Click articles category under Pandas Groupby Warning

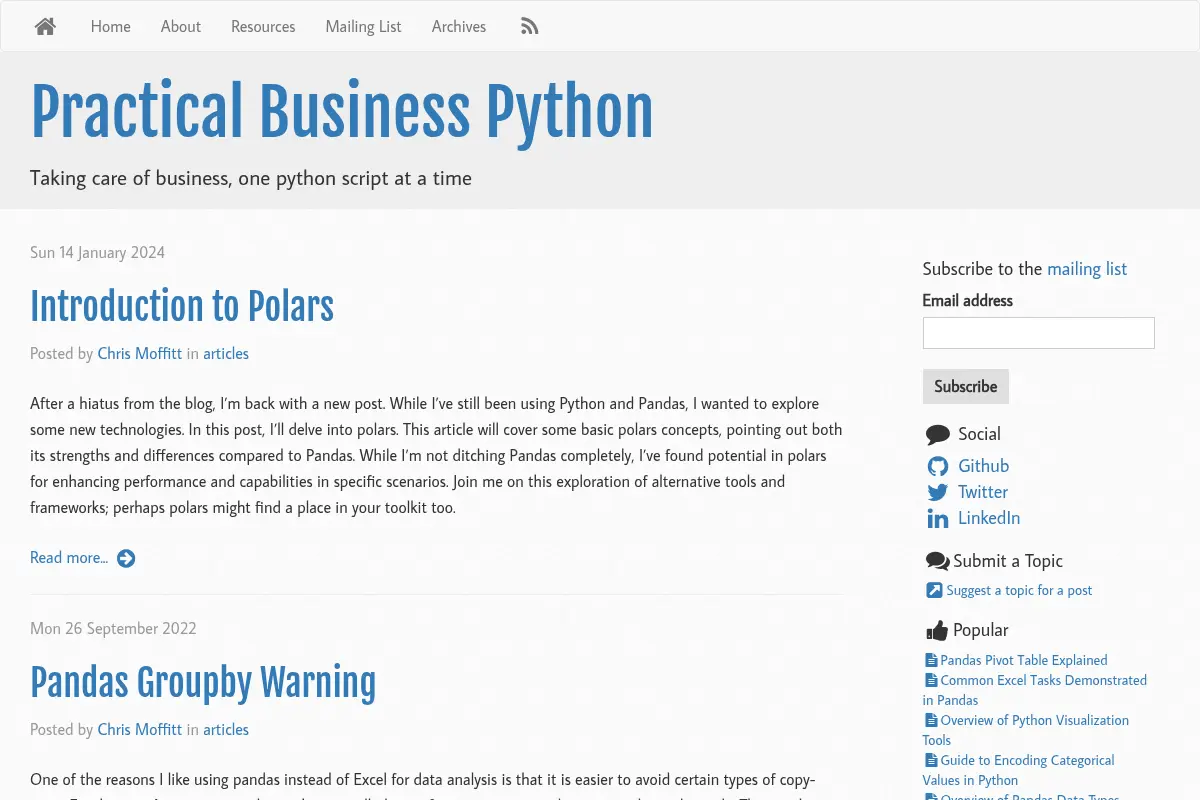(x=226, y=730)
